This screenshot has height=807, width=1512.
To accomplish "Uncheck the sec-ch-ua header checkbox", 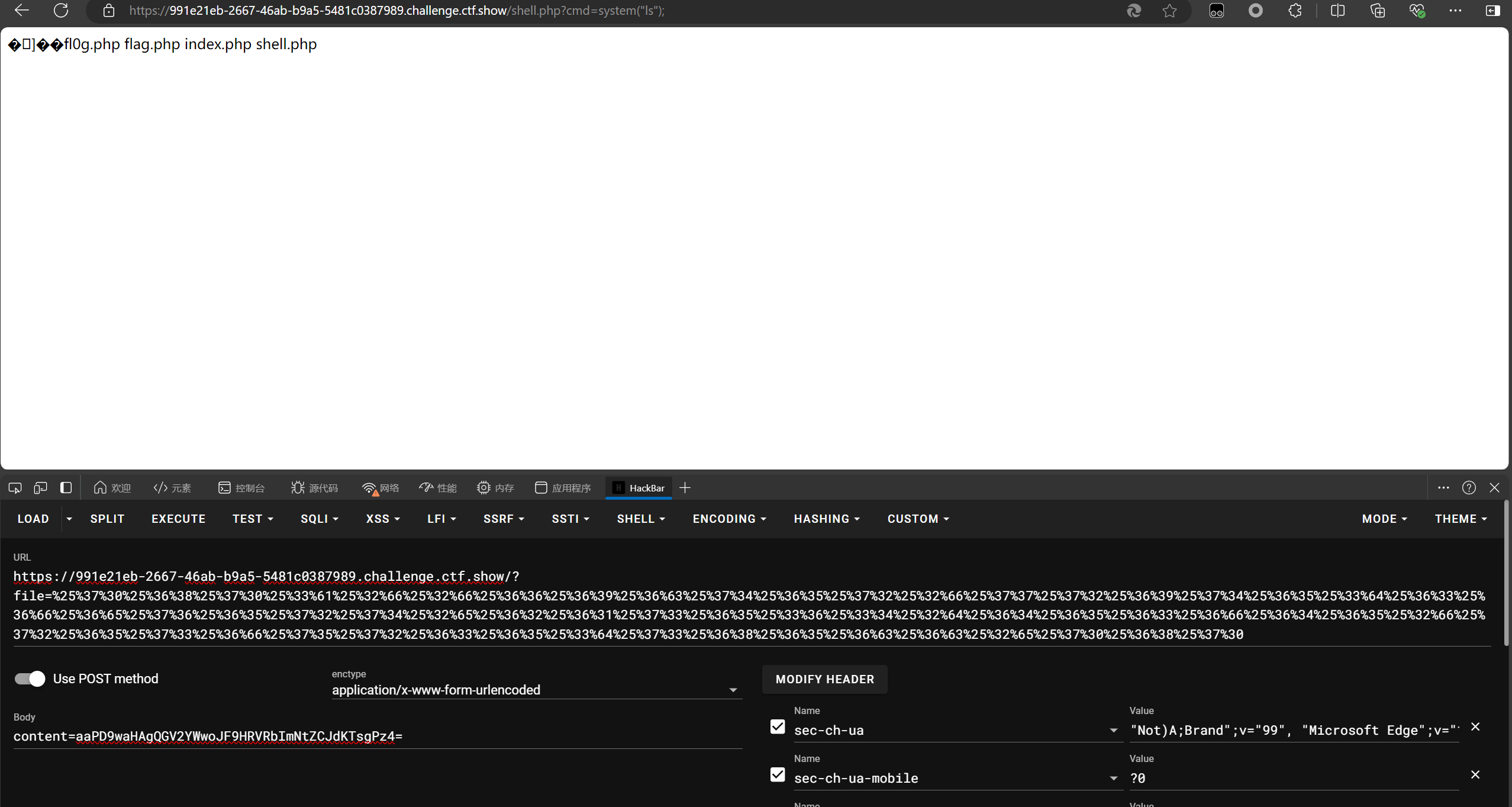I will pyautogui.click(x=778, y=726).
